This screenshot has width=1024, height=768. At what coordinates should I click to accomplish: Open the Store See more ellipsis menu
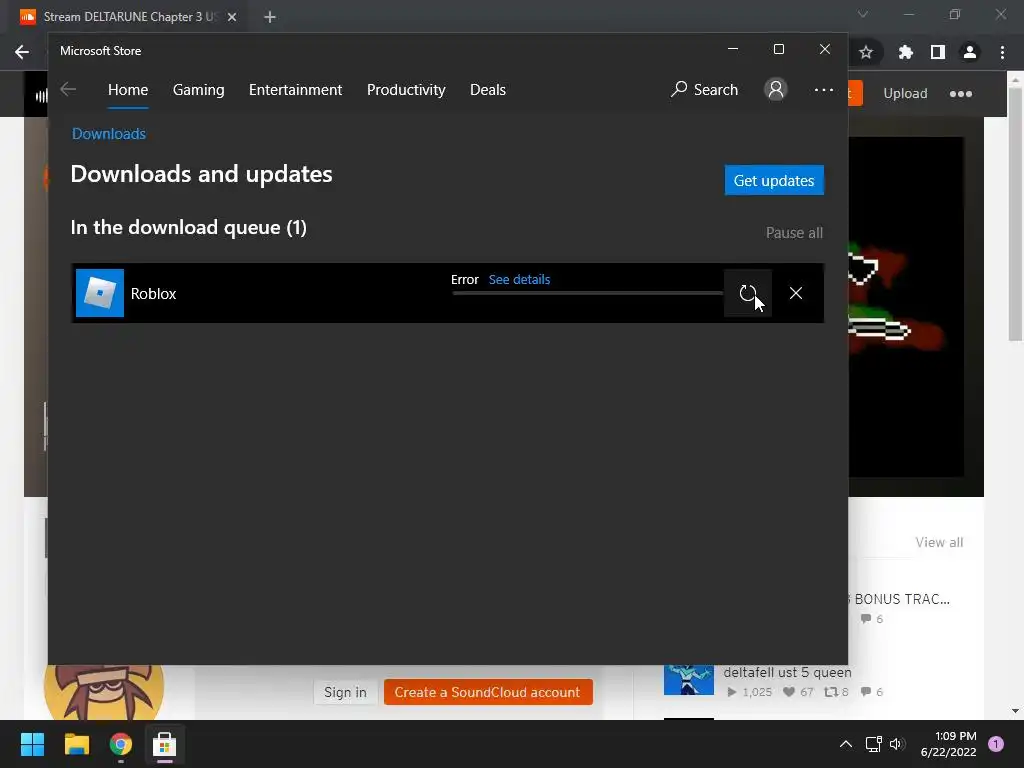coord(824,89)
